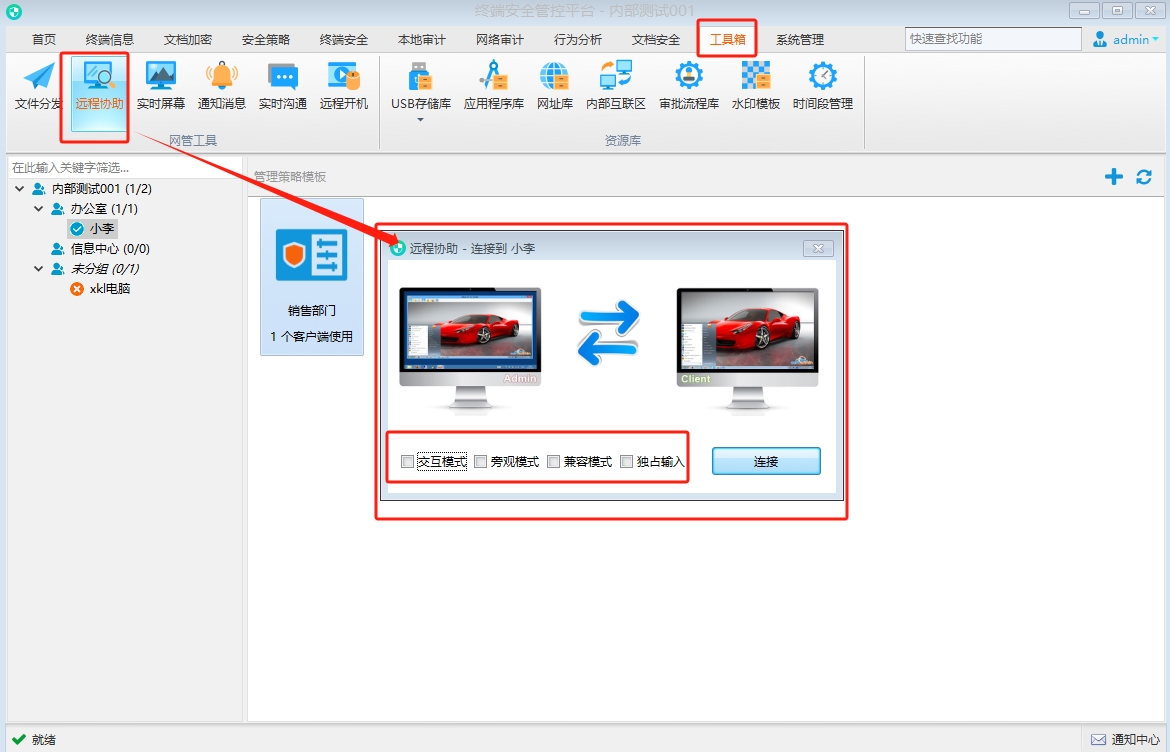Switch to the 文档加密 tab
The image size is (1170, 752).
click(x=188, y=40)
